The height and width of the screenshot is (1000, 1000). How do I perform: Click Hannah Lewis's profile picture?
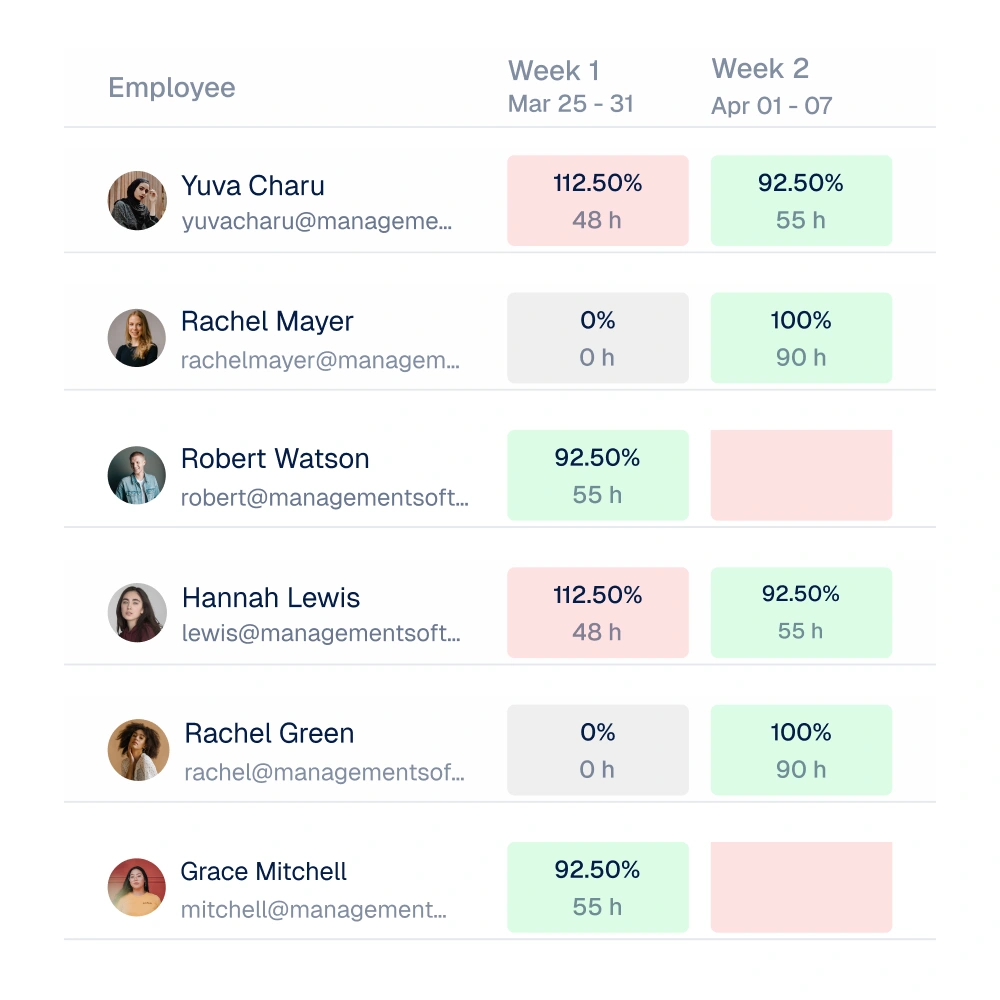(137, 612)
